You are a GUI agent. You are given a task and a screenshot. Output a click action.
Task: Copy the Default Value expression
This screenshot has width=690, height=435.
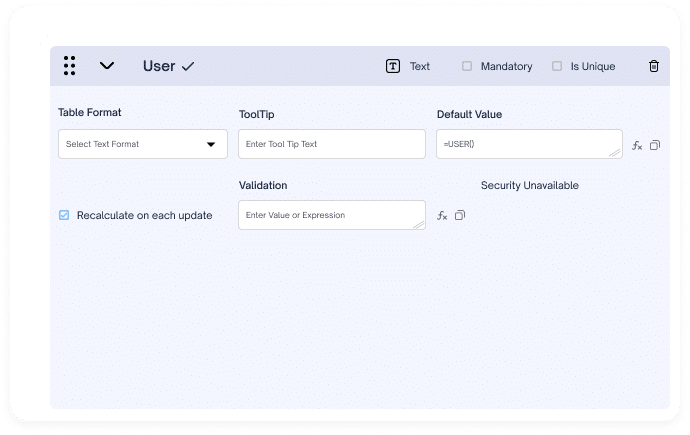click(x=655, y=145)
